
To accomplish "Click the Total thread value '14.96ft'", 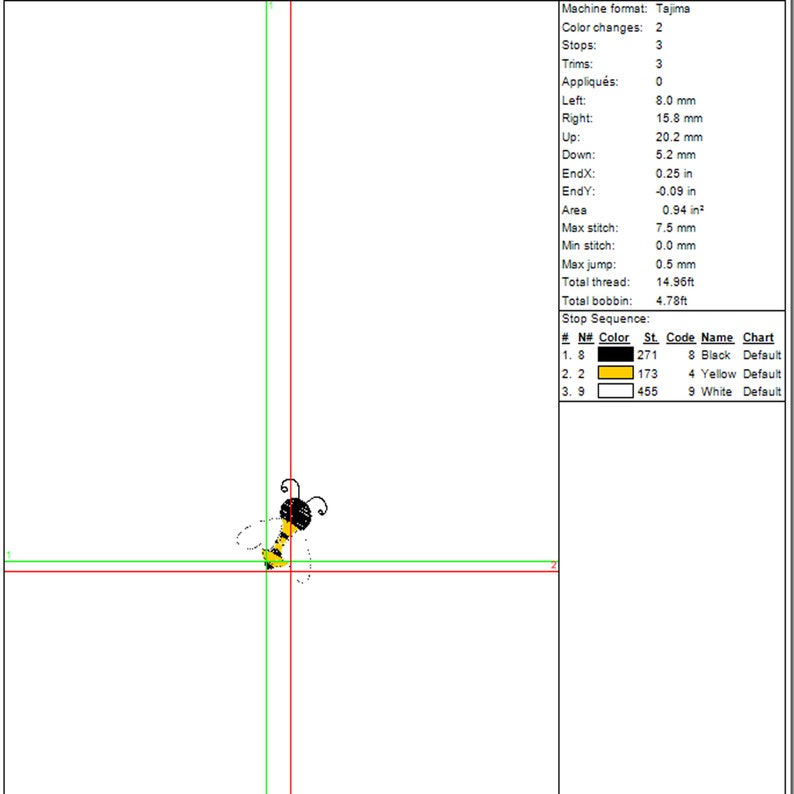I will point(675,282).
